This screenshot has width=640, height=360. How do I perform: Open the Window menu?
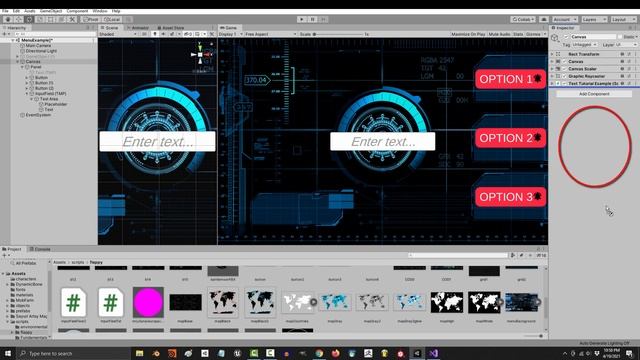pos(100,11)
